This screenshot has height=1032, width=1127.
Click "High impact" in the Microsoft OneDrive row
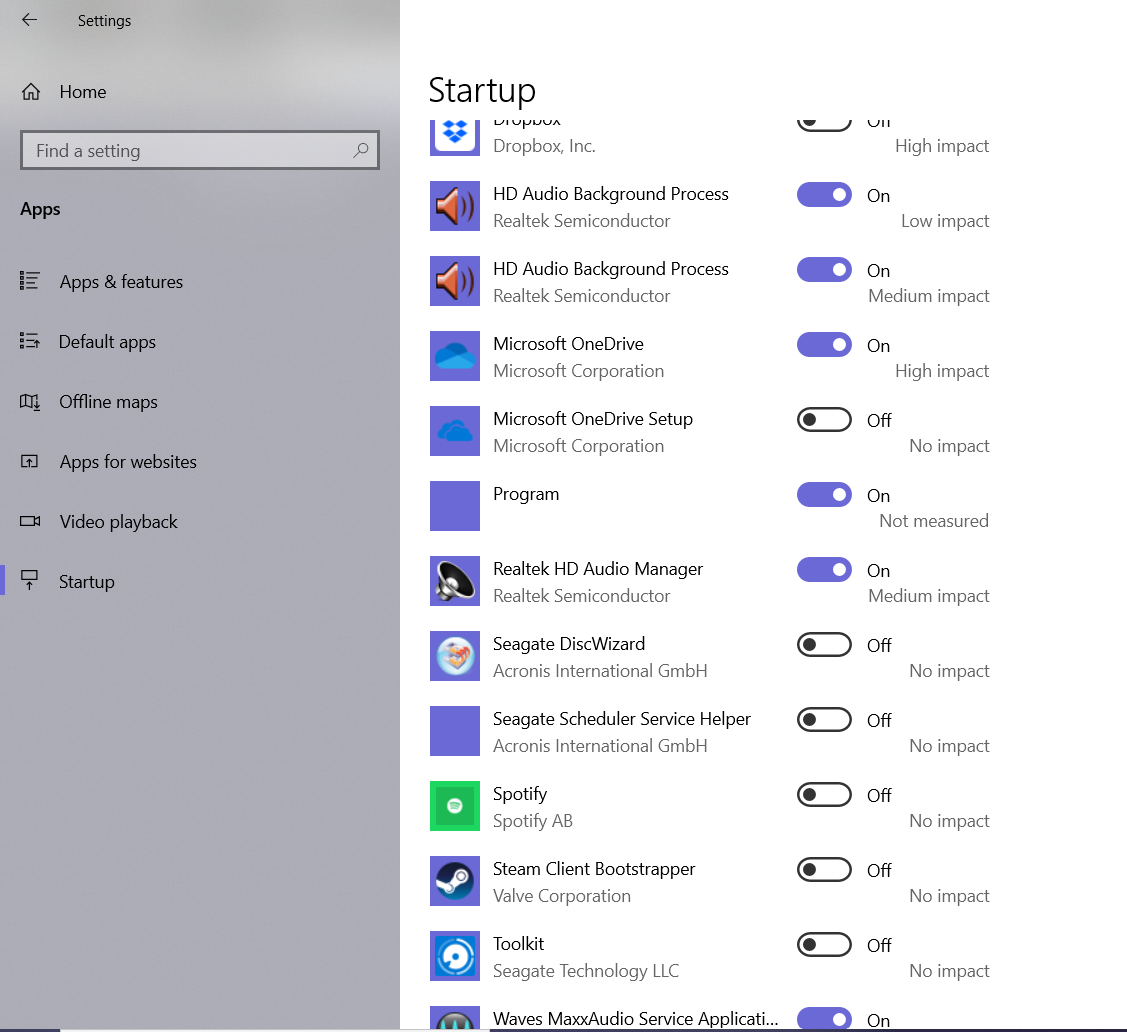click(x=942, y=371)
